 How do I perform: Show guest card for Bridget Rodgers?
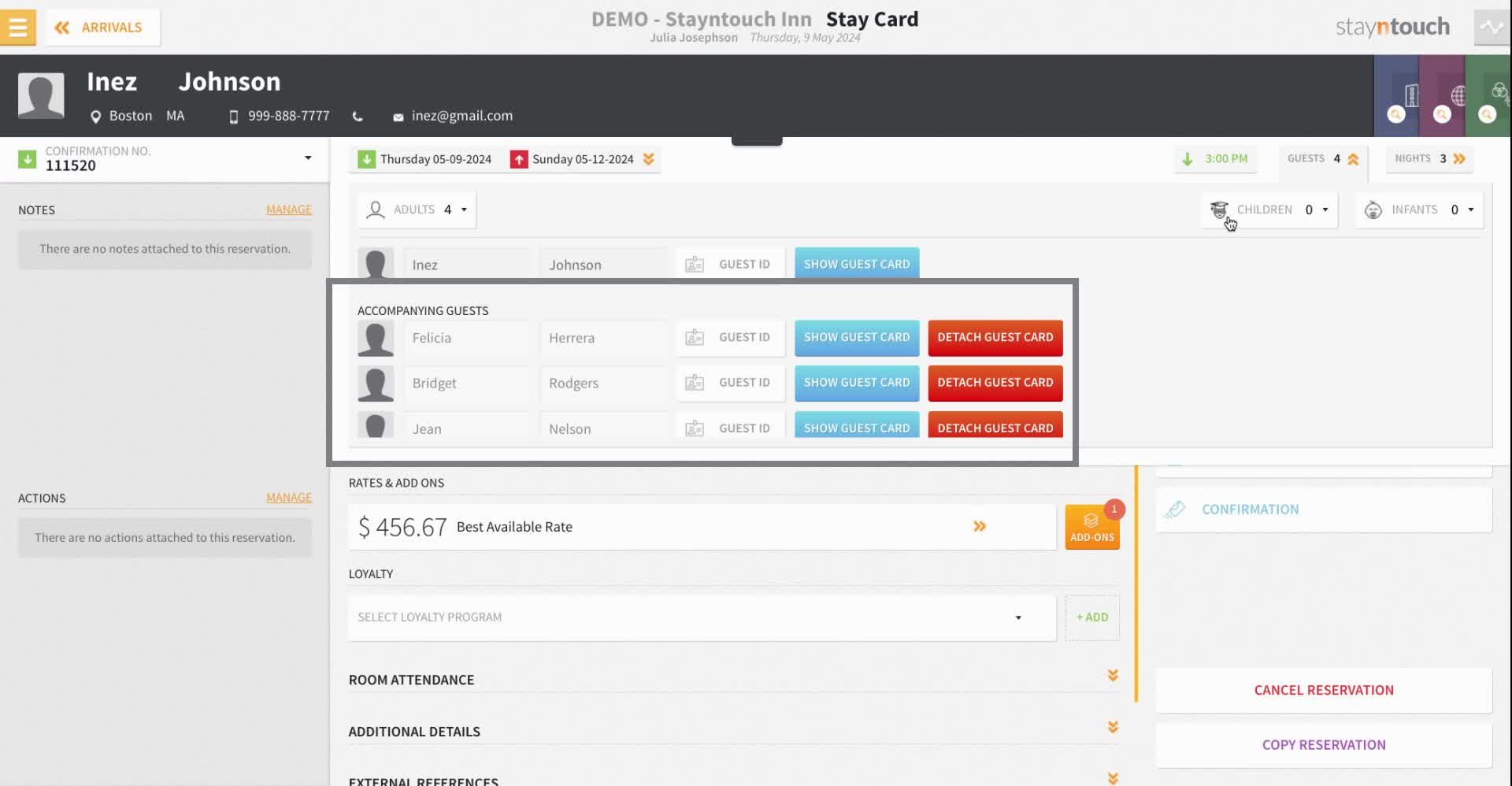(x=857, y=383)
